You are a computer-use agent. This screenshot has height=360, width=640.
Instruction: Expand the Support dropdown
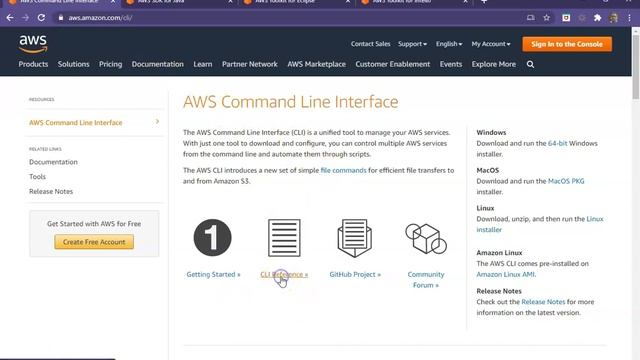(x=412, y=44)
